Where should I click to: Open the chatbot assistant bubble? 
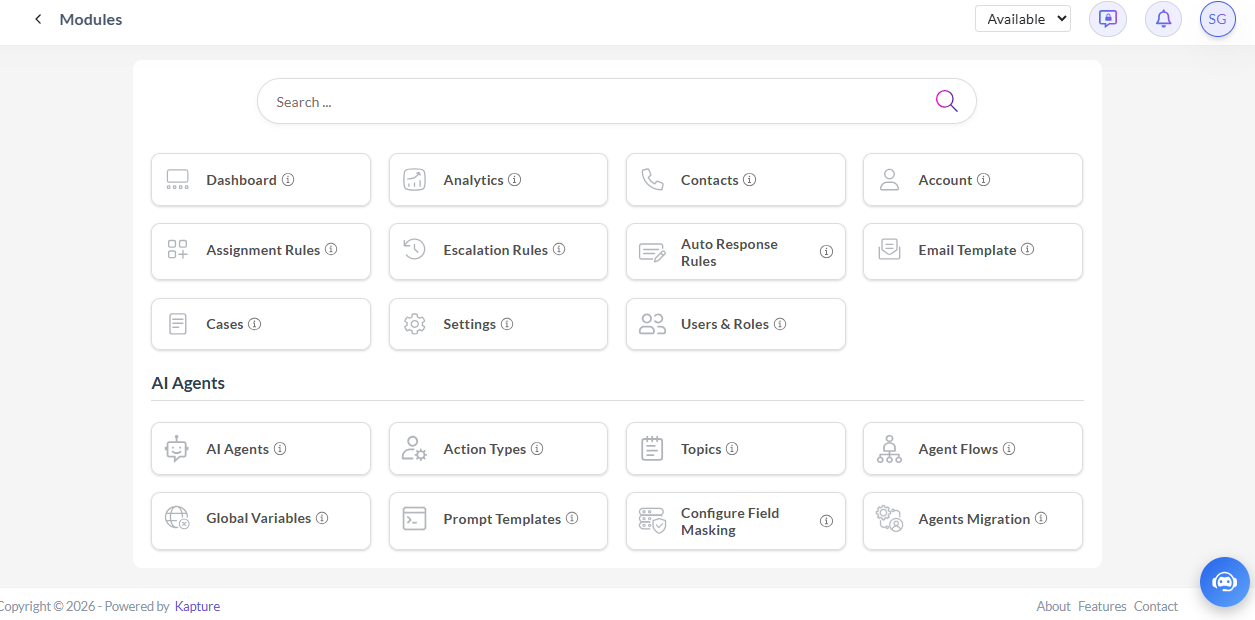click(1224, 582)
